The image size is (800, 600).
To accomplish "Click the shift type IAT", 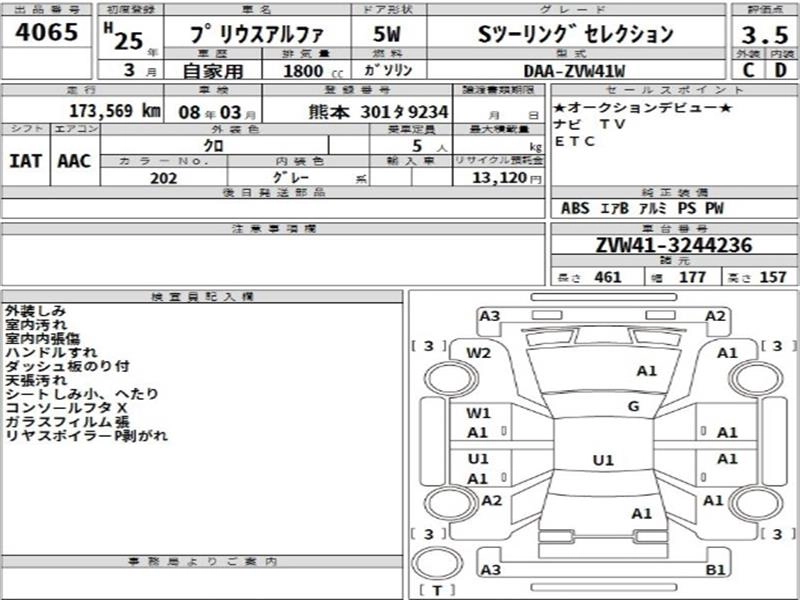I will (x=25, y=161).
